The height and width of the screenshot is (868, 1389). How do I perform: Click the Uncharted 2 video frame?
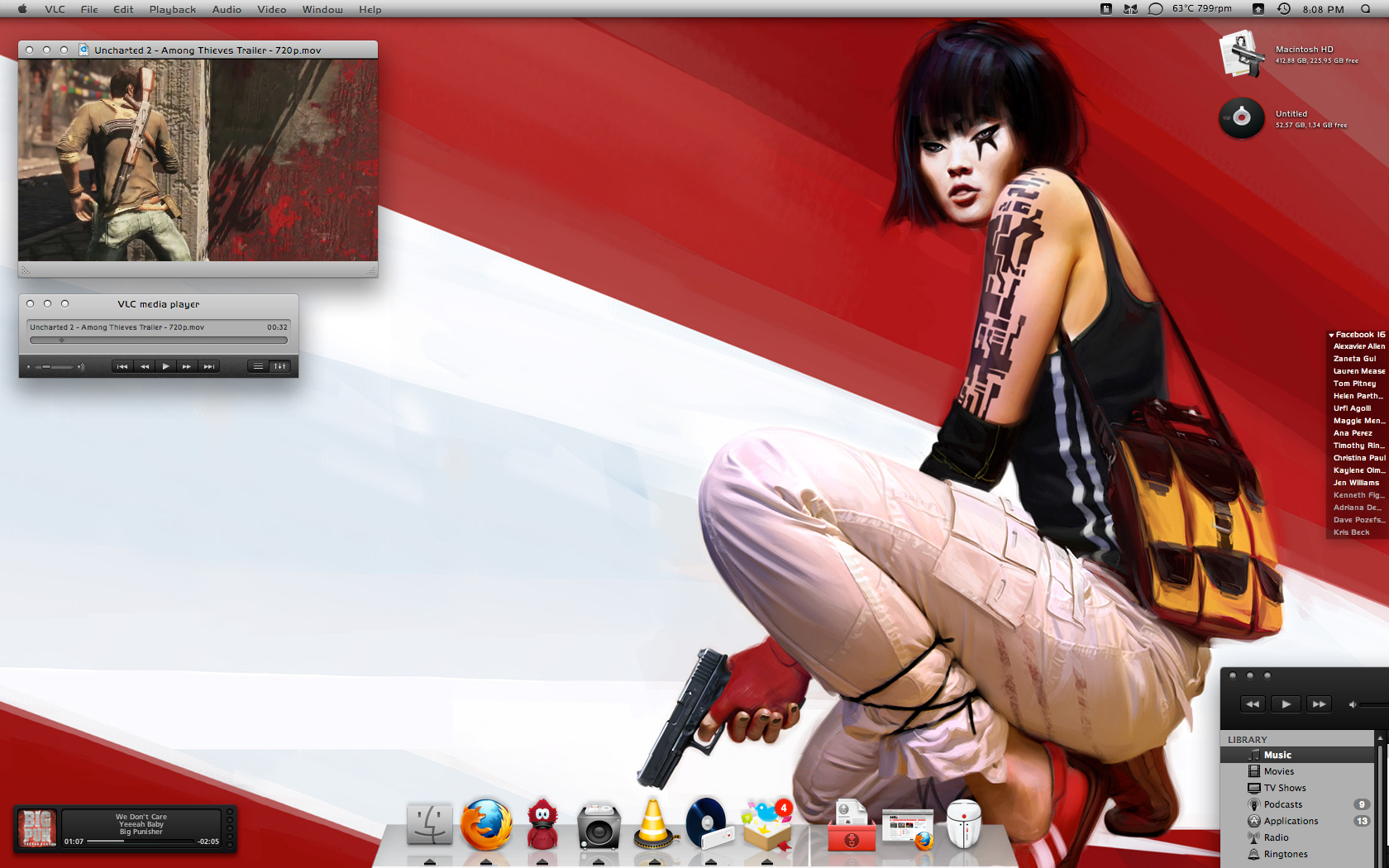pos(198,160)
